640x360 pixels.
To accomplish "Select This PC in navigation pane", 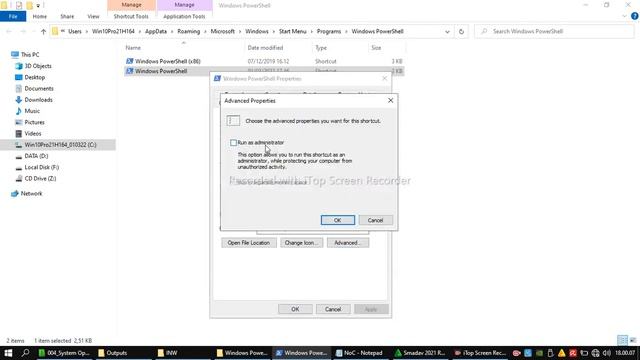I will click(x=30, y=54).
